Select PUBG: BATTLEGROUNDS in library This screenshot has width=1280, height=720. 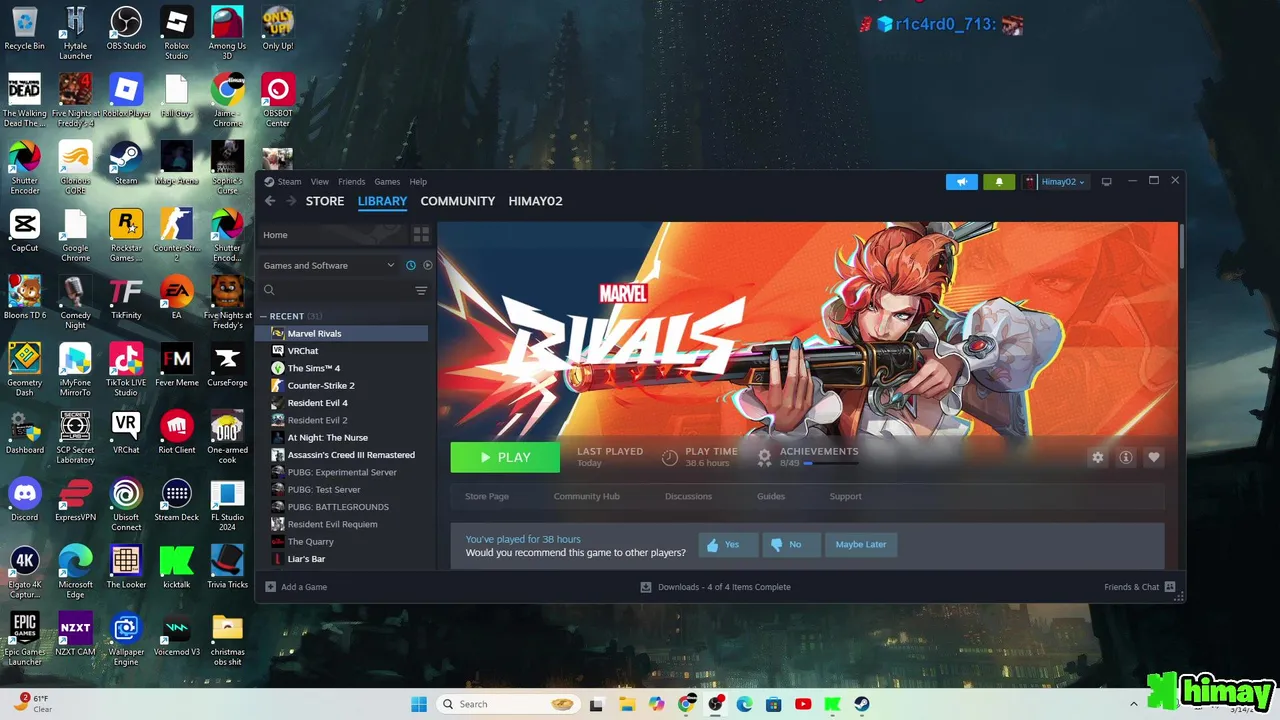coord(343,507)
